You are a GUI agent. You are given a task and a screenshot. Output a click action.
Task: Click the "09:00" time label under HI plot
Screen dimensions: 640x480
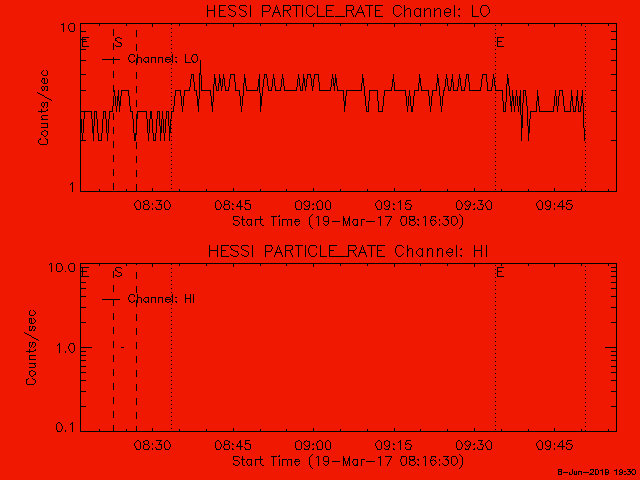313,445
